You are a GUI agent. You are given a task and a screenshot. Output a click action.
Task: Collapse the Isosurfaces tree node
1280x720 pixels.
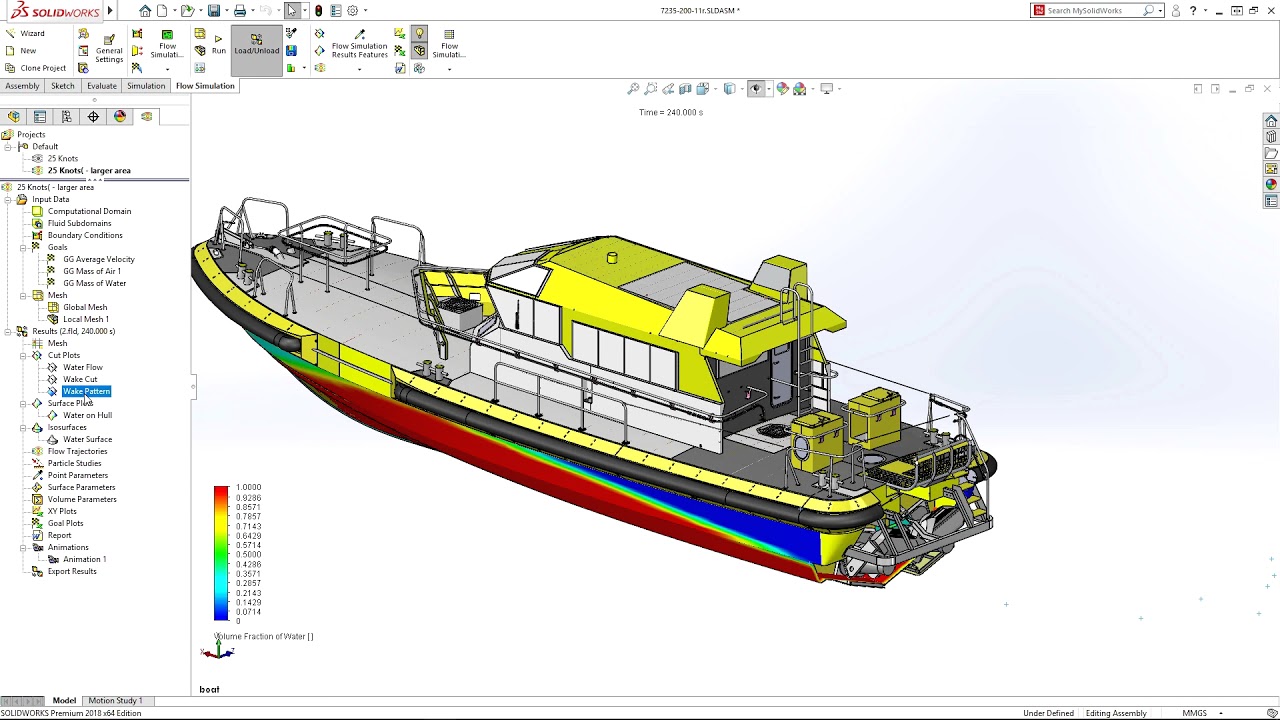(x=23, y=427)
